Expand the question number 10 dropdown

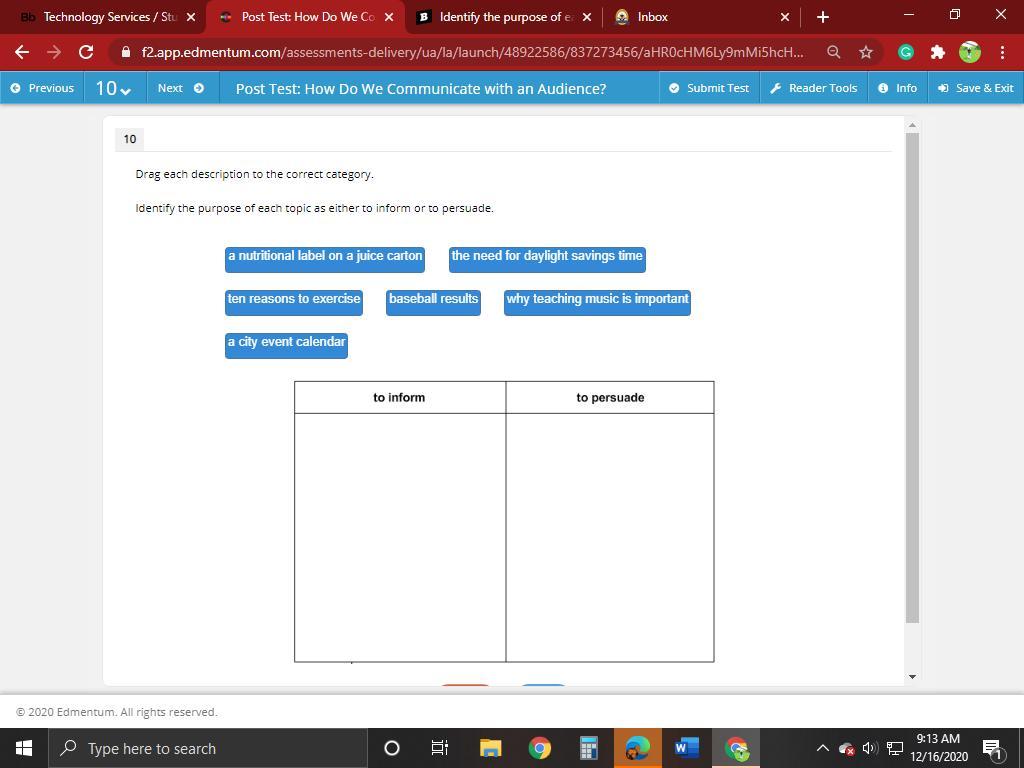click(114, 88)
